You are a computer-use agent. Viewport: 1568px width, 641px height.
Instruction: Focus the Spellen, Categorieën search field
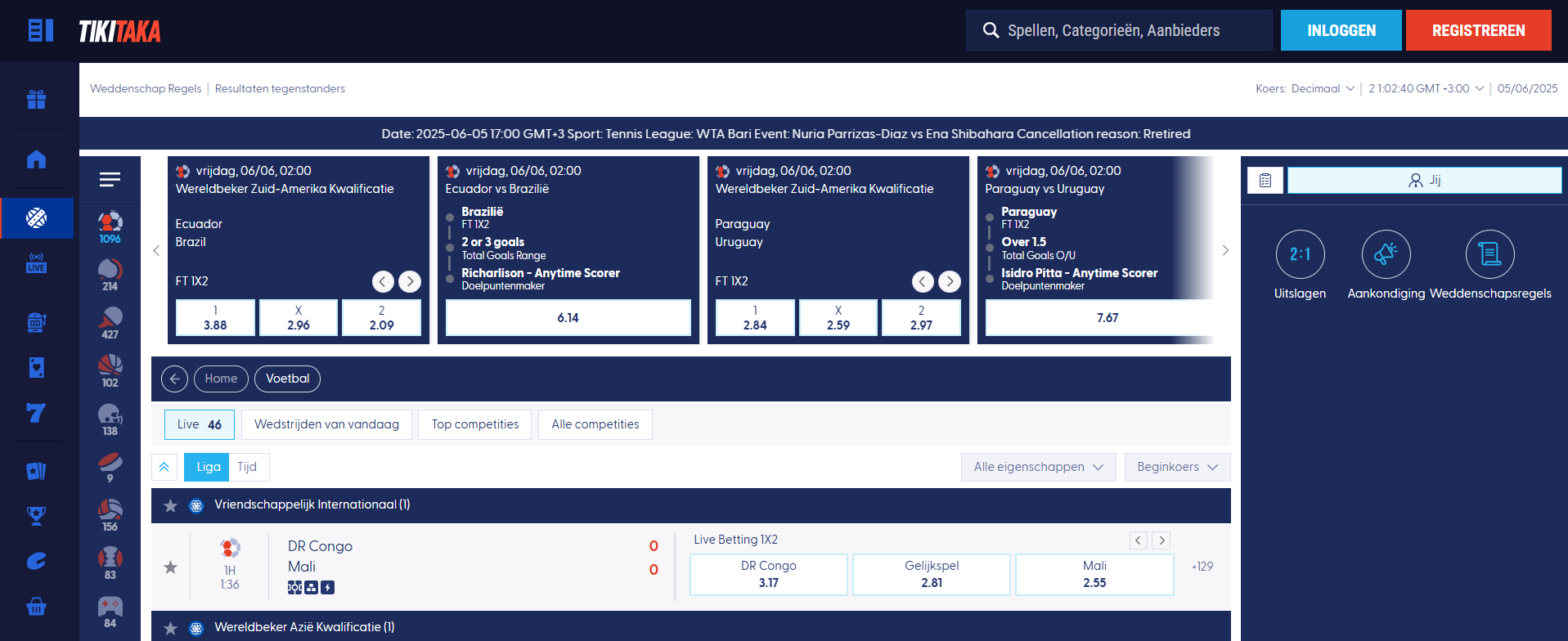coord(1119,30)
